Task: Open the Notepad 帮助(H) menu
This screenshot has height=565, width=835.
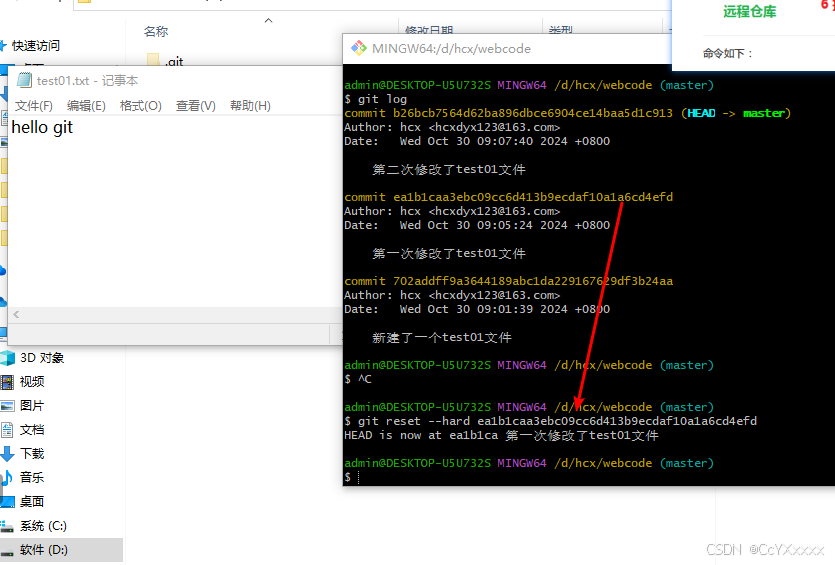Action: (250, 106)
